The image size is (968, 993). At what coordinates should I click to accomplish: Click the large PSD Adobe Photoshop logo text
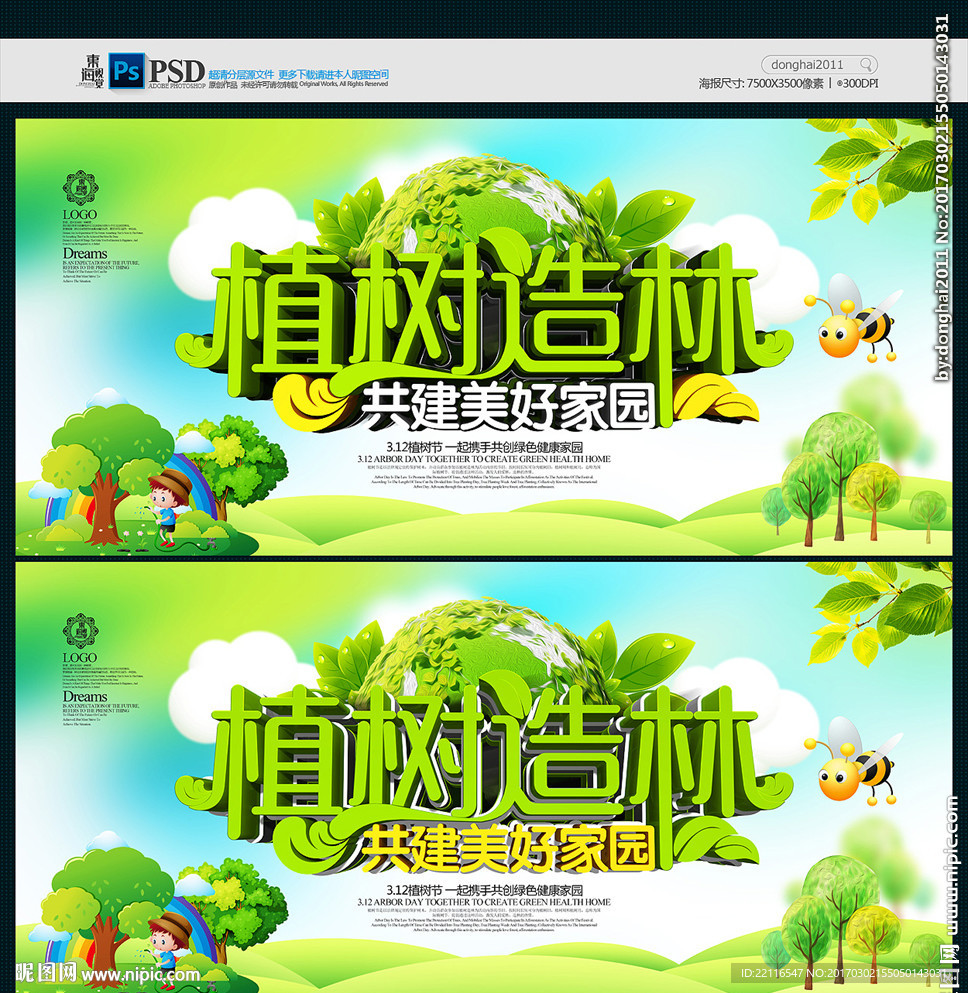(177, 72)
